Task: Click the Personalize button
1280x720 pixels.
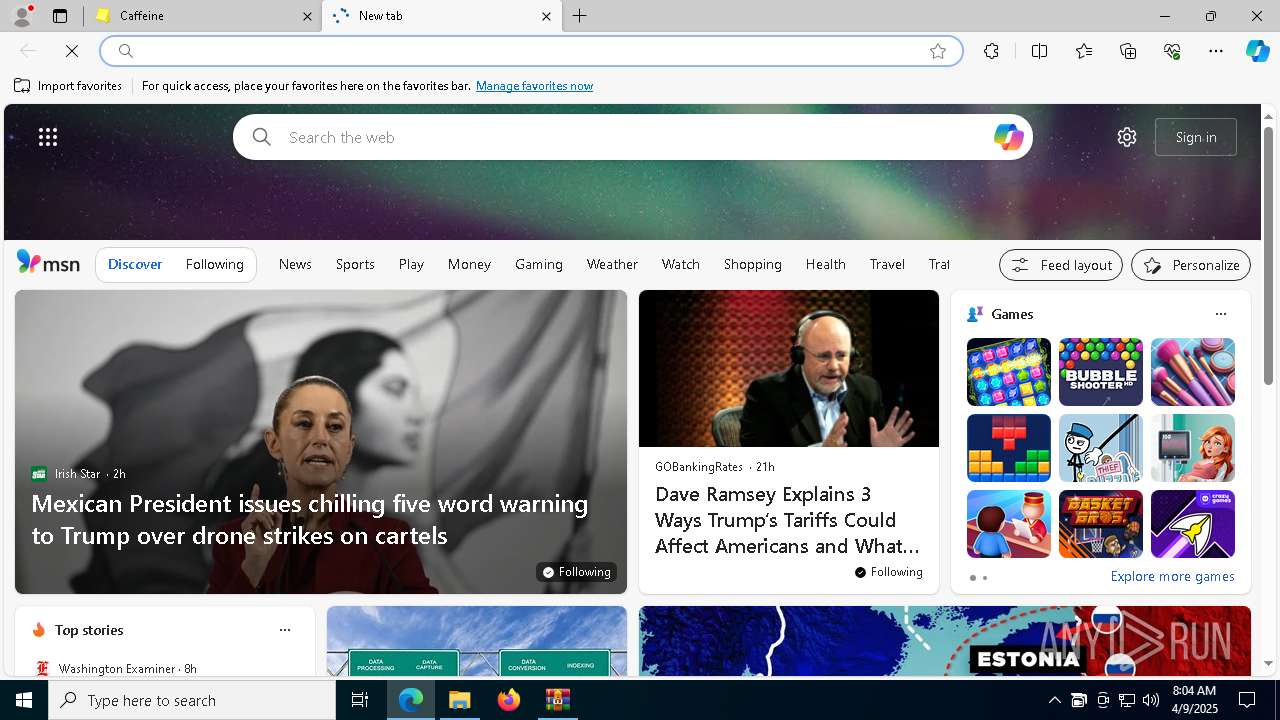Action: 1191,265
